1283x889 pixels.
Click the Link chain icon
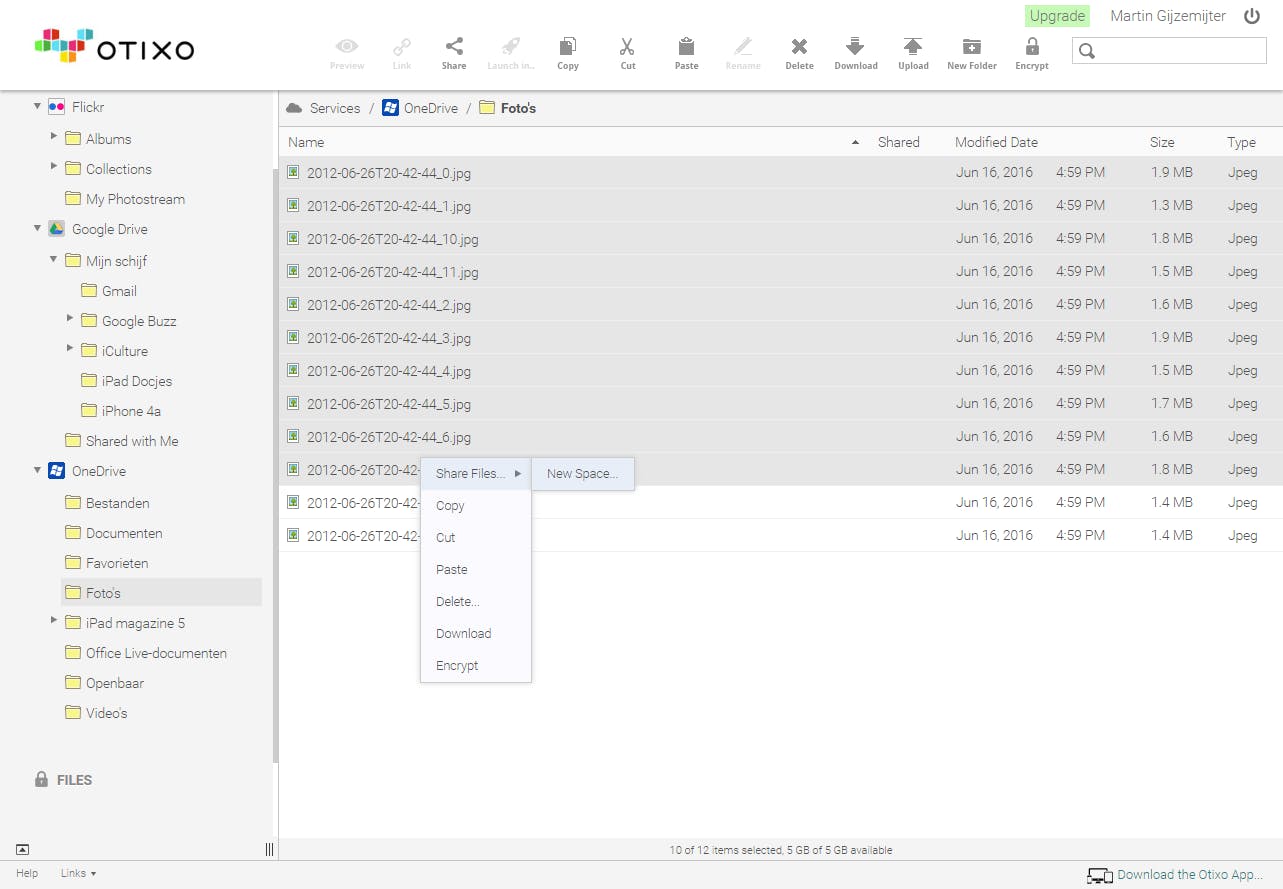coord(402,46)
